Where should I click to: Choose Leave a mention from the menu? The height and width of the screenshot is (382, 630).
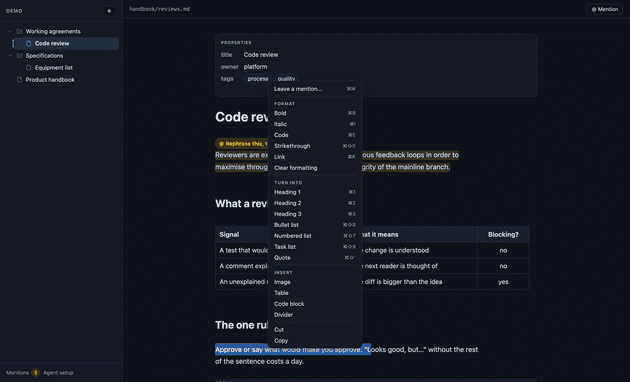[315, 89]
